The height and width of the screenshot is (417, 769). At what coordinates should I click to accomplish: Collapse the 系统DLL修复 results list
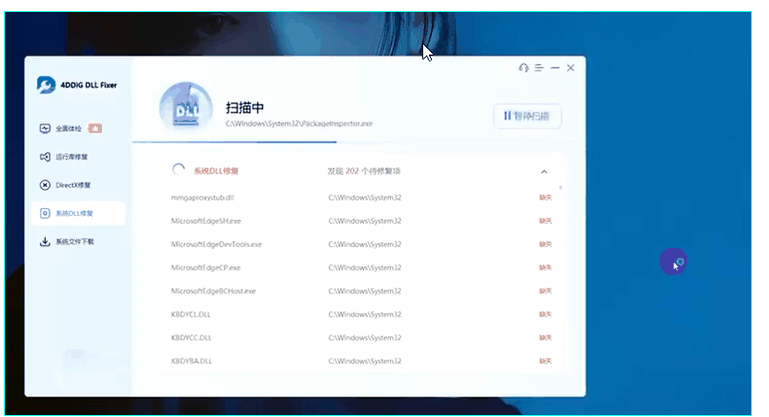point(544,171)
